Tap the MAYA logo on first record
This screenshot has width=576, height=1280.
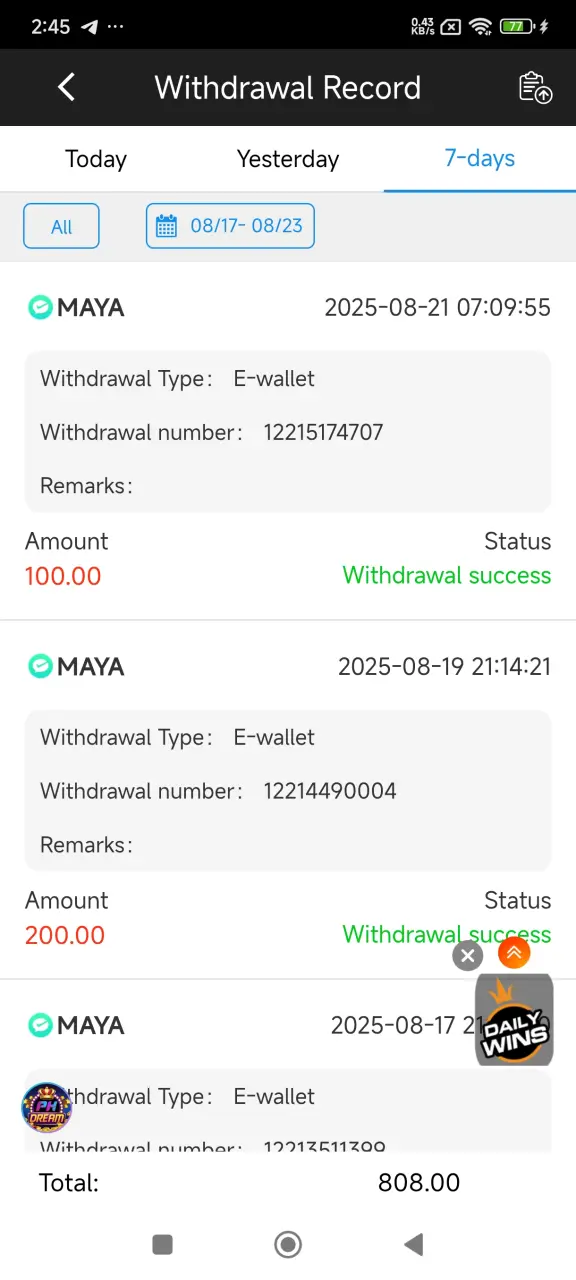pos(76,307)
